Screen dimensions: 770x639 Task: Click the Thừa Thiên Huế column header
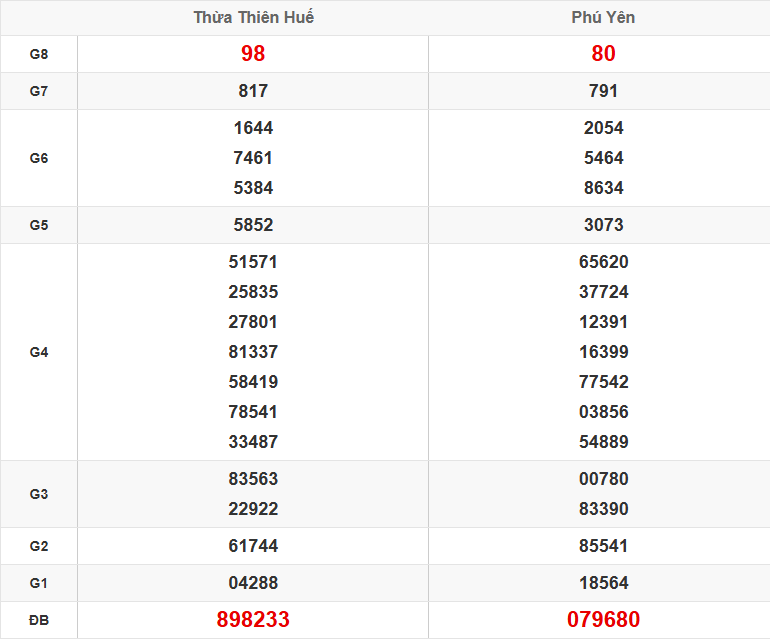point(253,18)
